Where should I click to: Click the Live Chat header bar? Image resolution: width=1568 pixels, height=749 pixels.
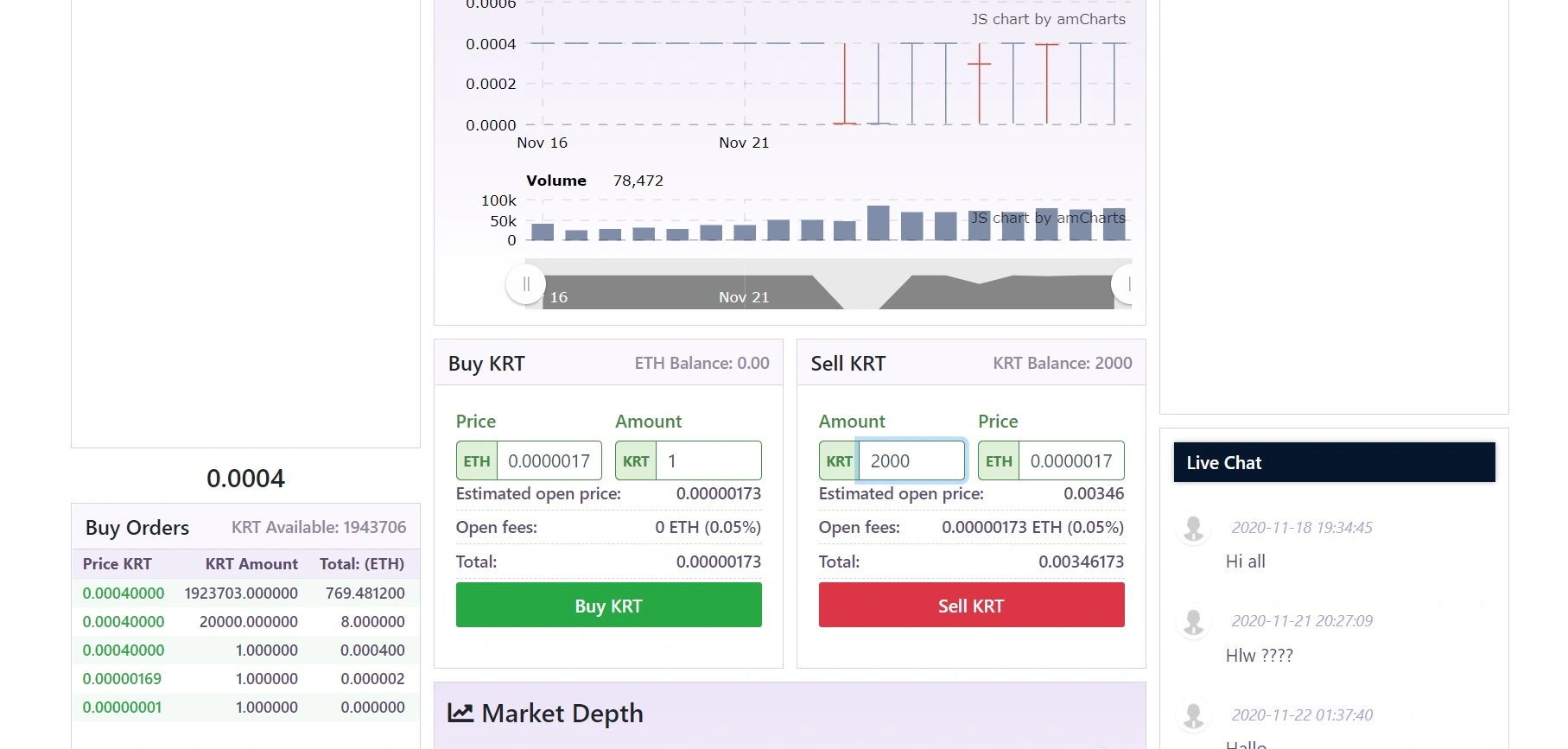1334,462
